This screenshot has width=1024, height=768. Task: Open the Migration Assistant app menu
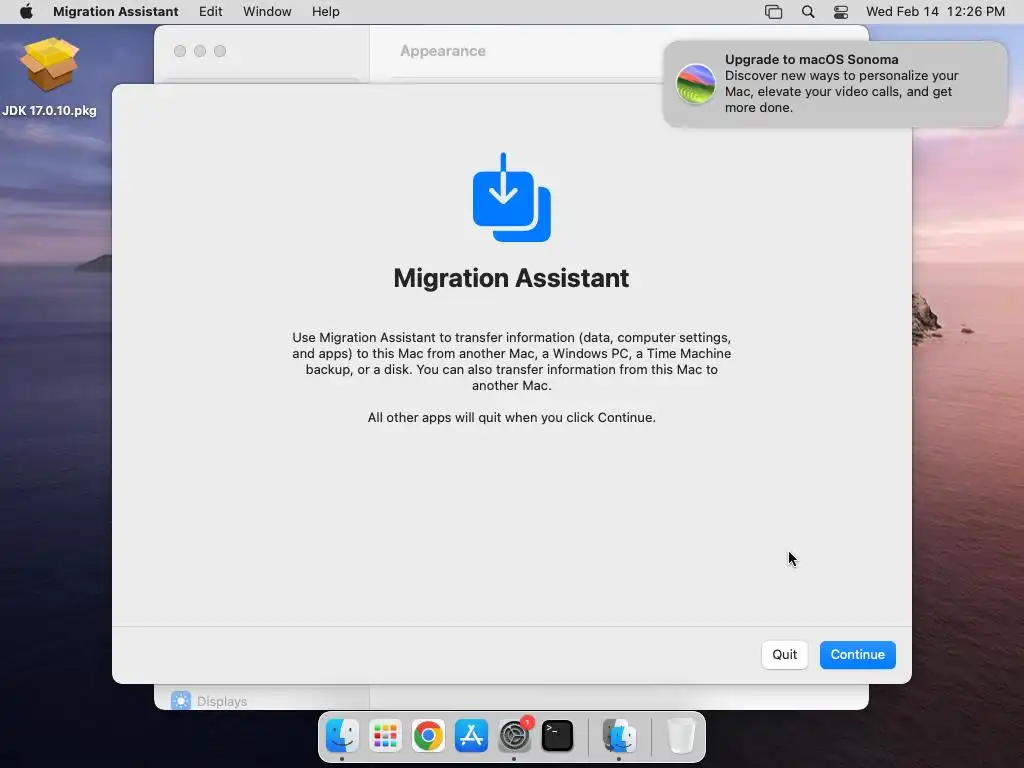[116, 11]
